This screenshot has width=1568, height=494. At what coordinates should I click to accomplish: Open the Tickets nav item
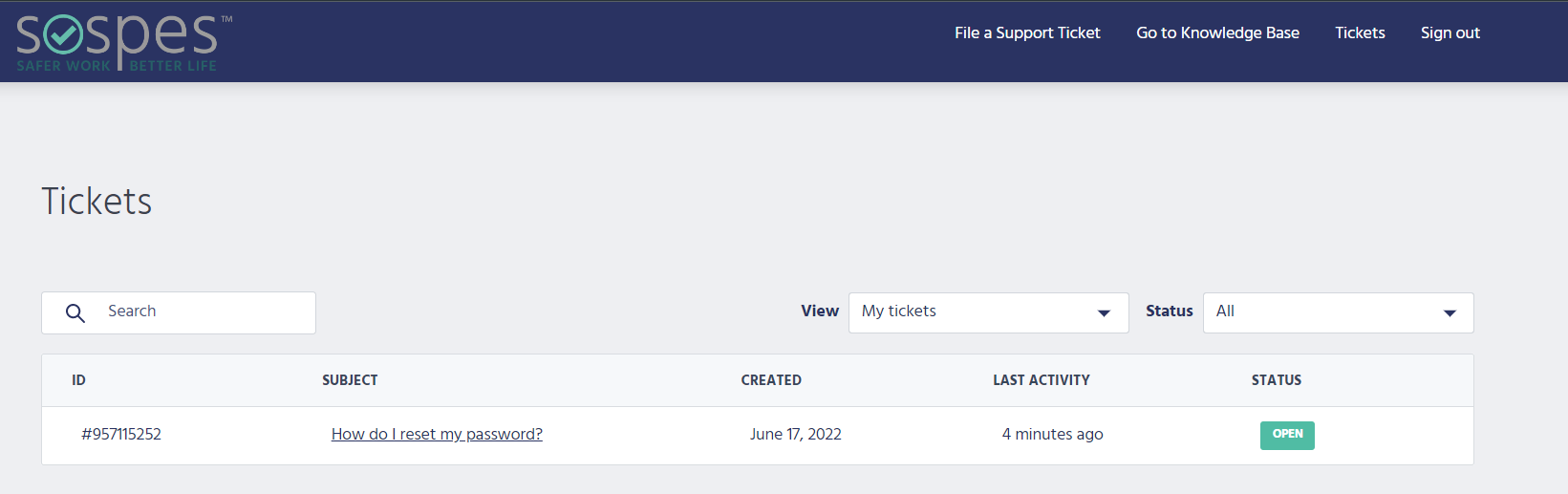1360,32
